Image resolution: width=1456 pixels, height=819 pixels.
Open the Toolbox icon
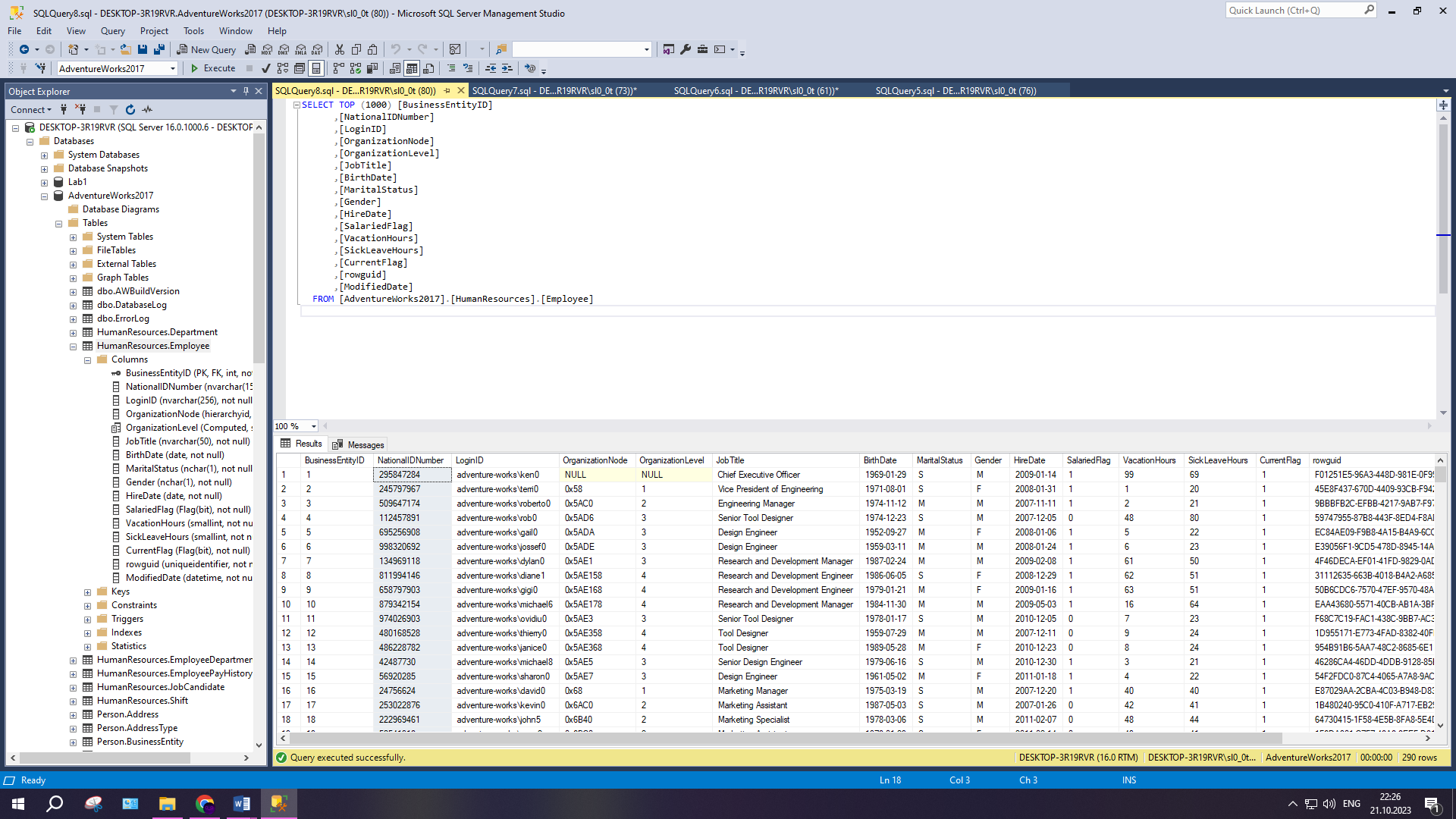coord(702,50)
